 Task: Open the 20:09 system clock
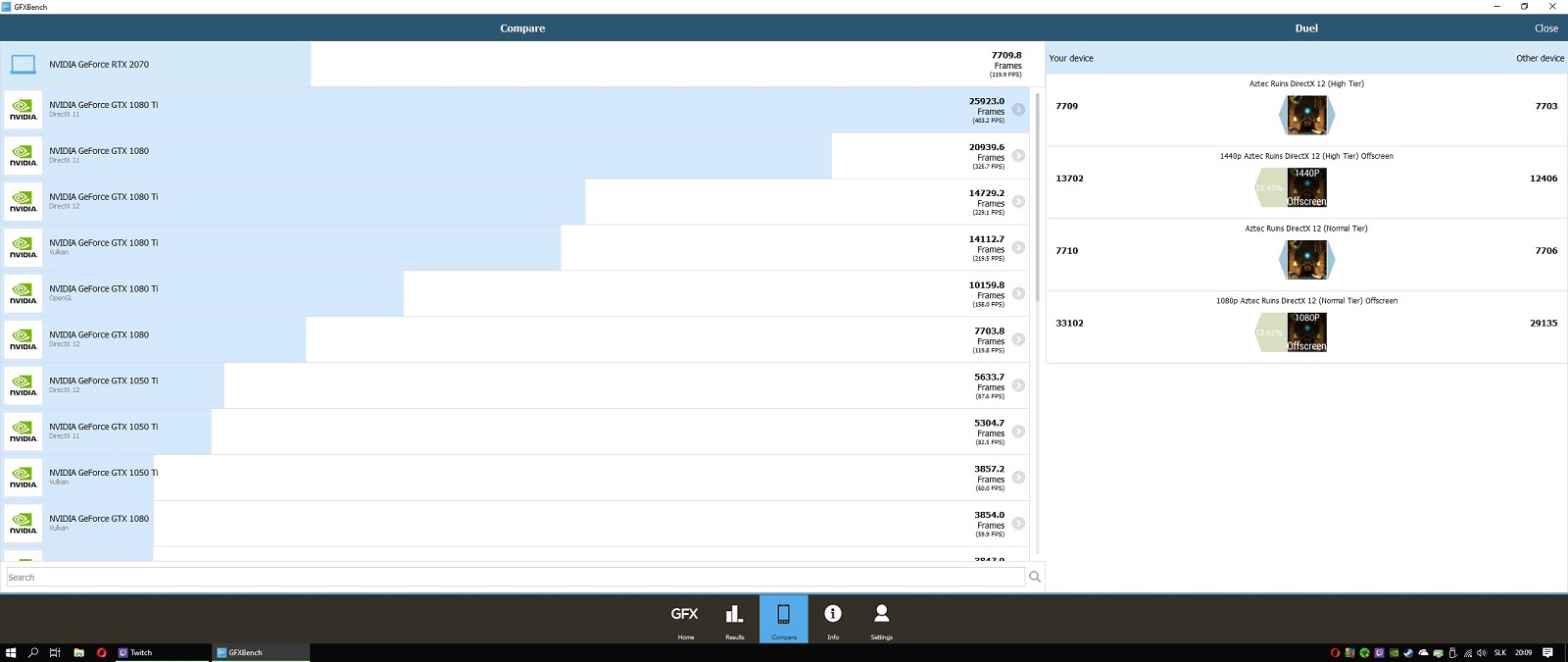pyautogui.click(x=1523, y=652)
